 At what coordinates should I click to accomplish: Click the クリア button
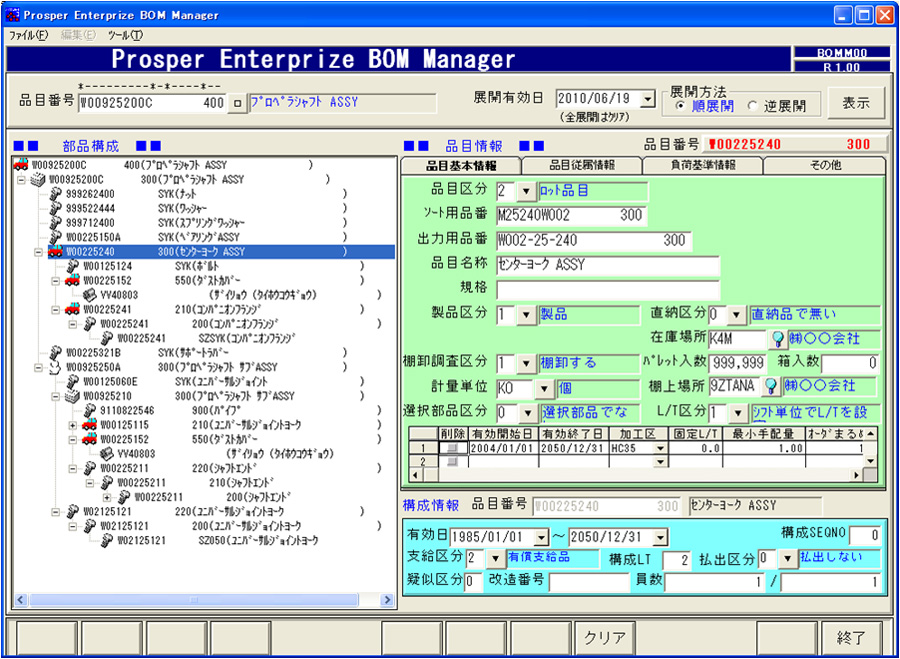tap(604, 638)
